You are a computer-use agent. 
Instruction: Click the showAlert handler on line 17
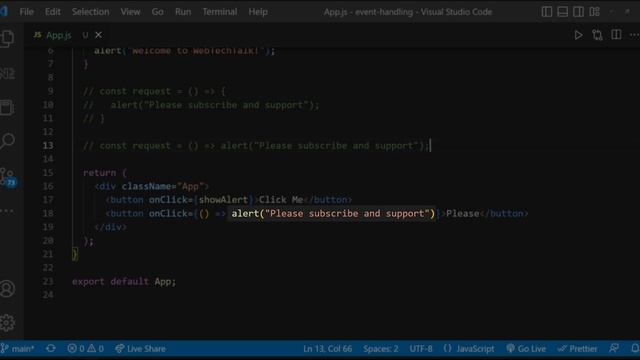[223, 200]
